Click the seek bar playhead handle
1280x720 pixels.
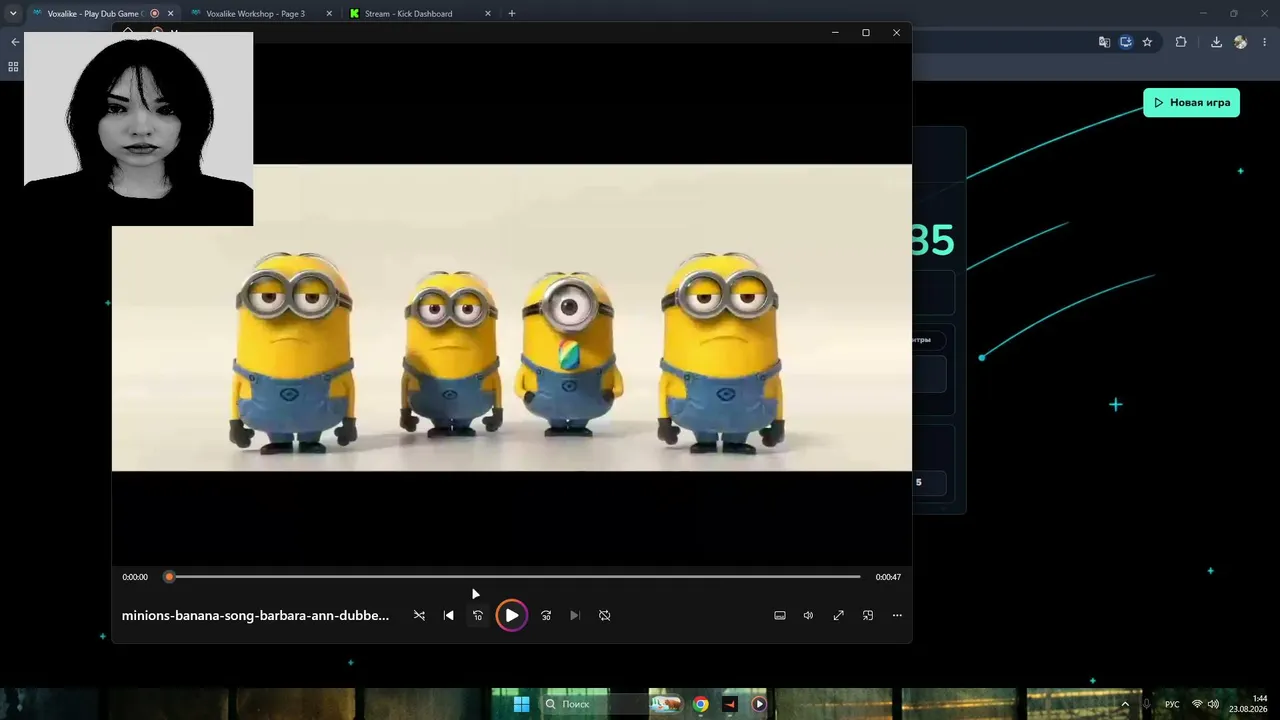pyautogui.click(x=169, y=577)
